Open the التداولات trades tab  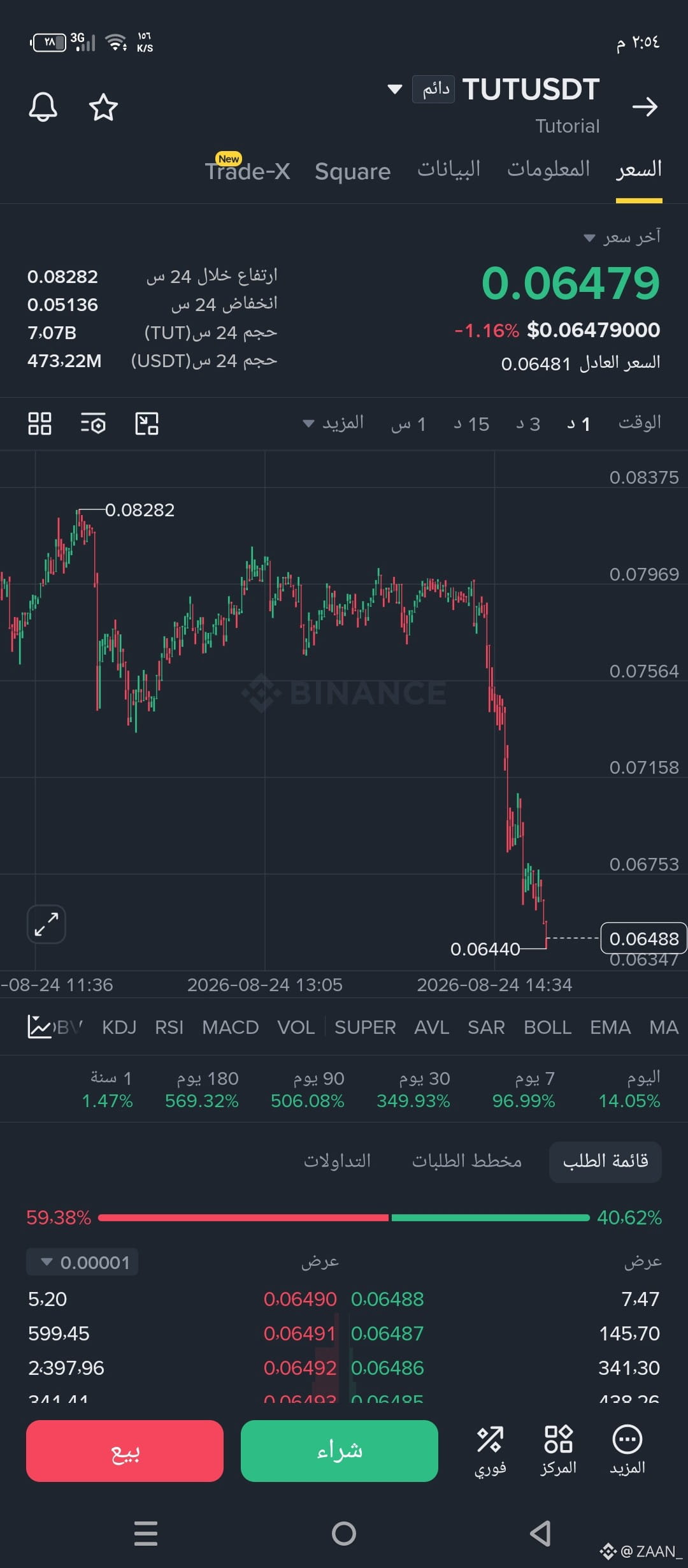coord(337,1161)
